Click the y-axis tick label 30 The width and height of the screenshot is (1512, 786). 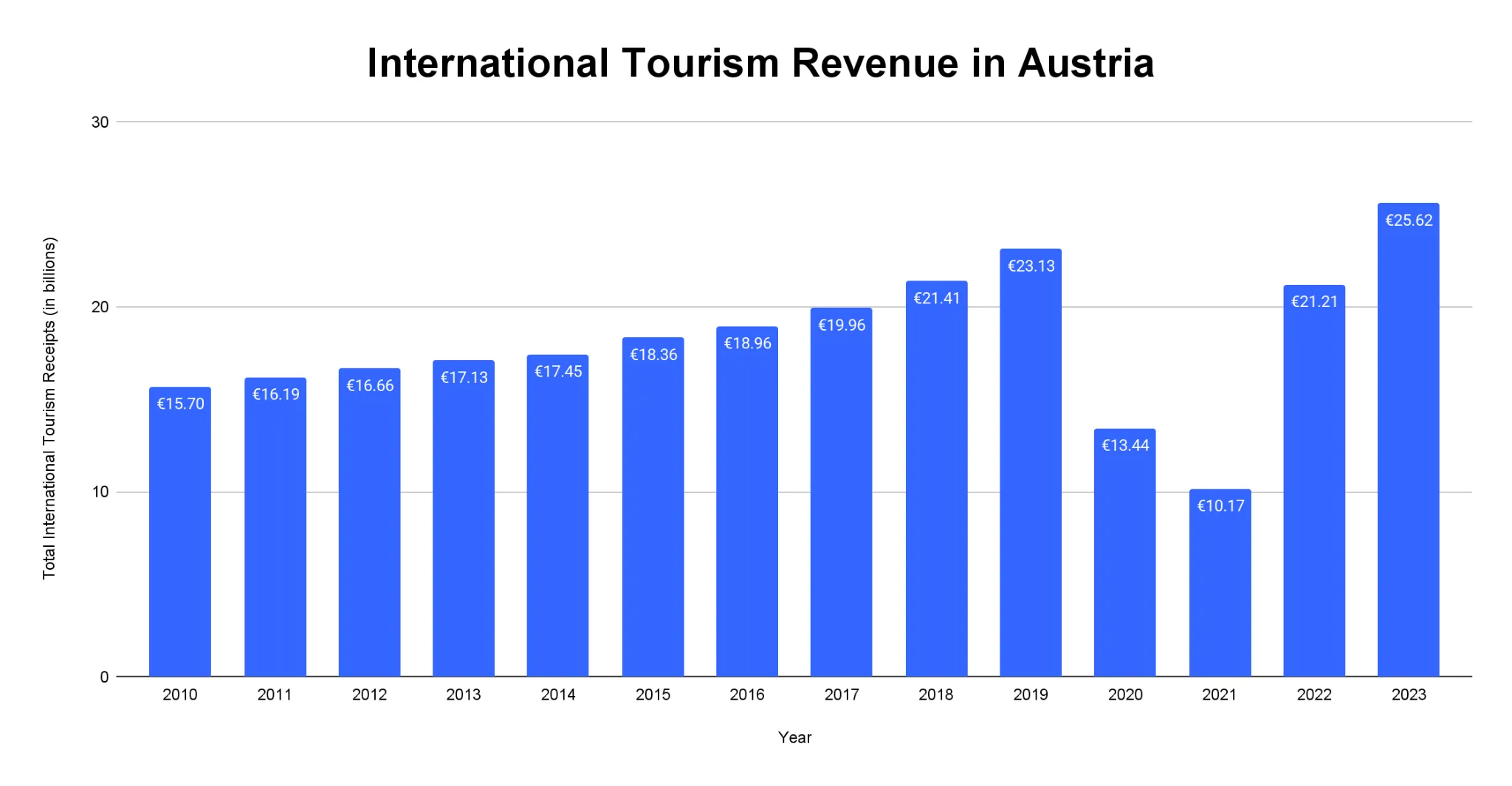click(100, 123)
